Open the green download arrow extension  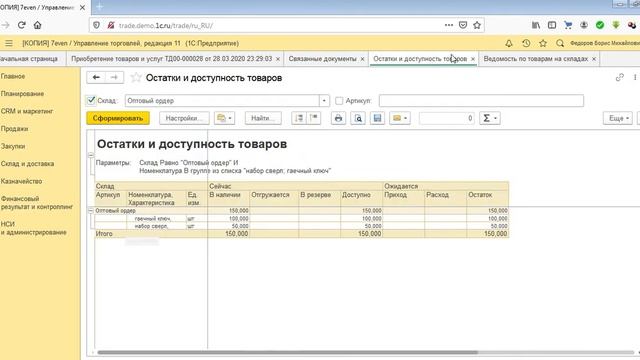click(x=616, y=25)
